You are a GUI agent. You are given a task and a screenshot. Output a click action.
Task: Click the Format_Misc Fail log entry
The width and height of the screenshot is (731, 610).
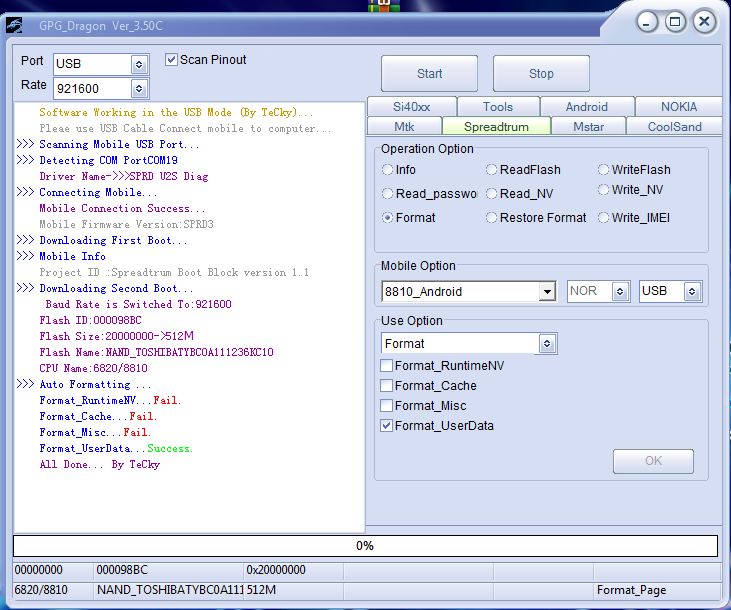click(x=95, y=432)
